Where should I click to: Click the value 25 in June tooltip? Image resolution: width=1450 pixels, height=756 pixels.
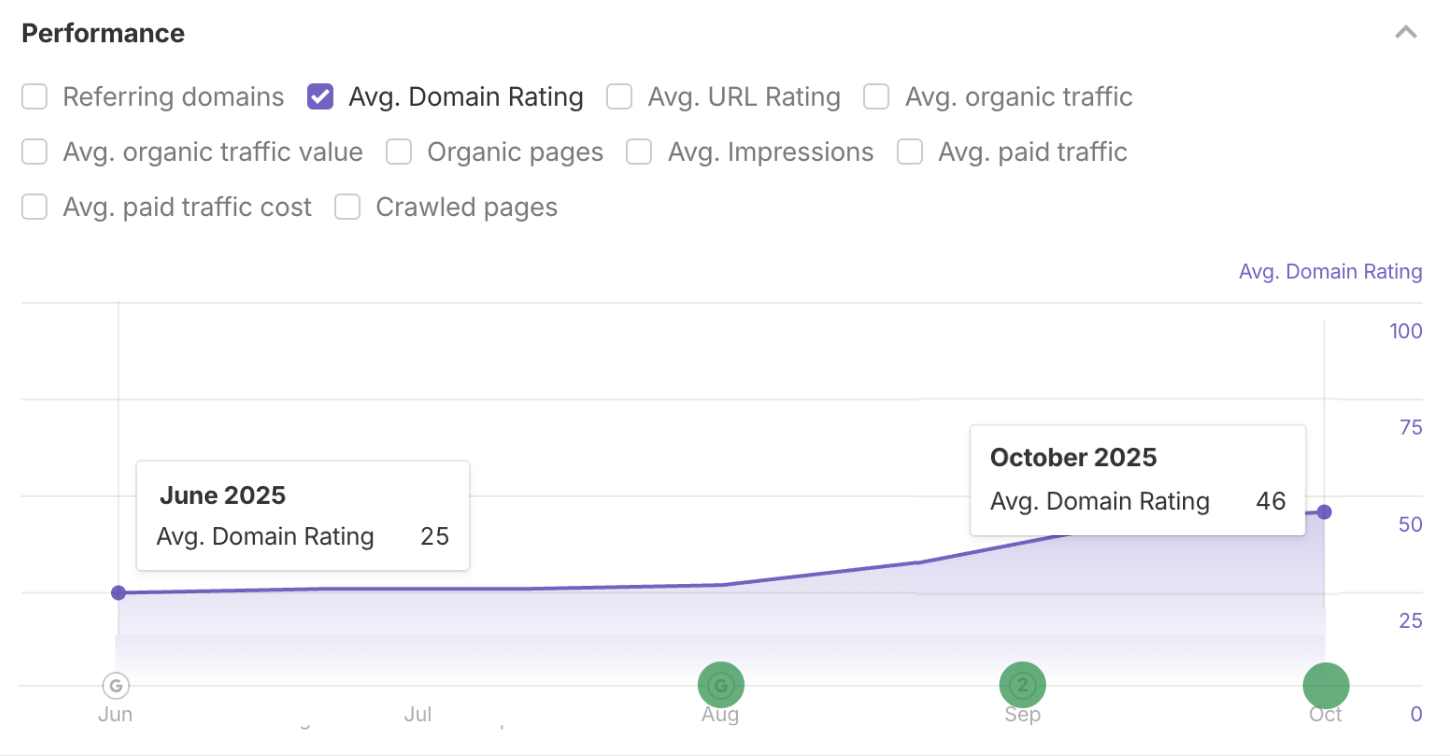(435, 537)
